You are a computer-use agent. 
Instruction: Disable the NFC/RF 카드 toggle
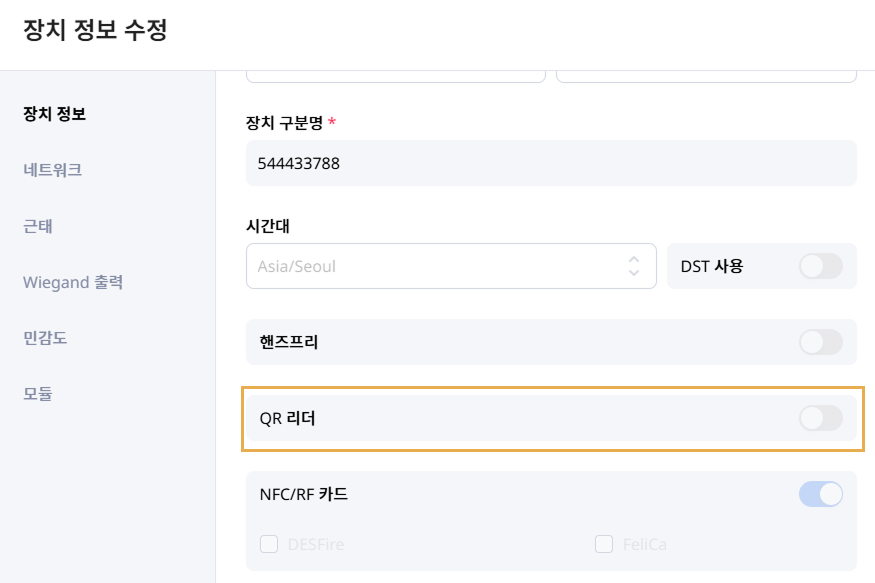pyautogui.click(x=820, y=493)
